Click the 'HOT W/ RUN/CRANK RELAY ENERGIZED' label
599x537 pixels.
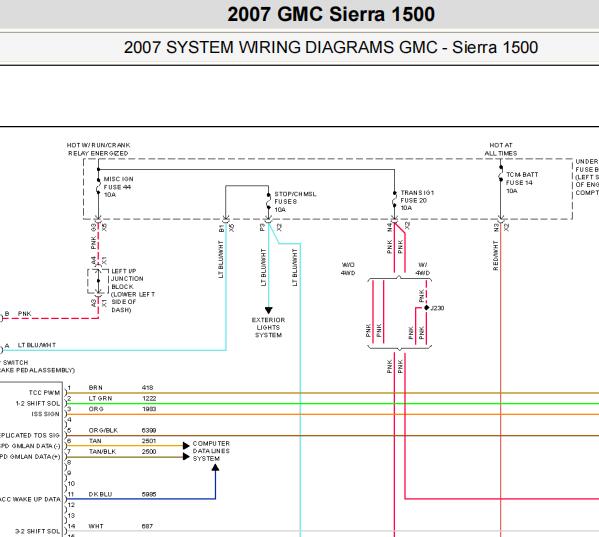tap(98, 149)
